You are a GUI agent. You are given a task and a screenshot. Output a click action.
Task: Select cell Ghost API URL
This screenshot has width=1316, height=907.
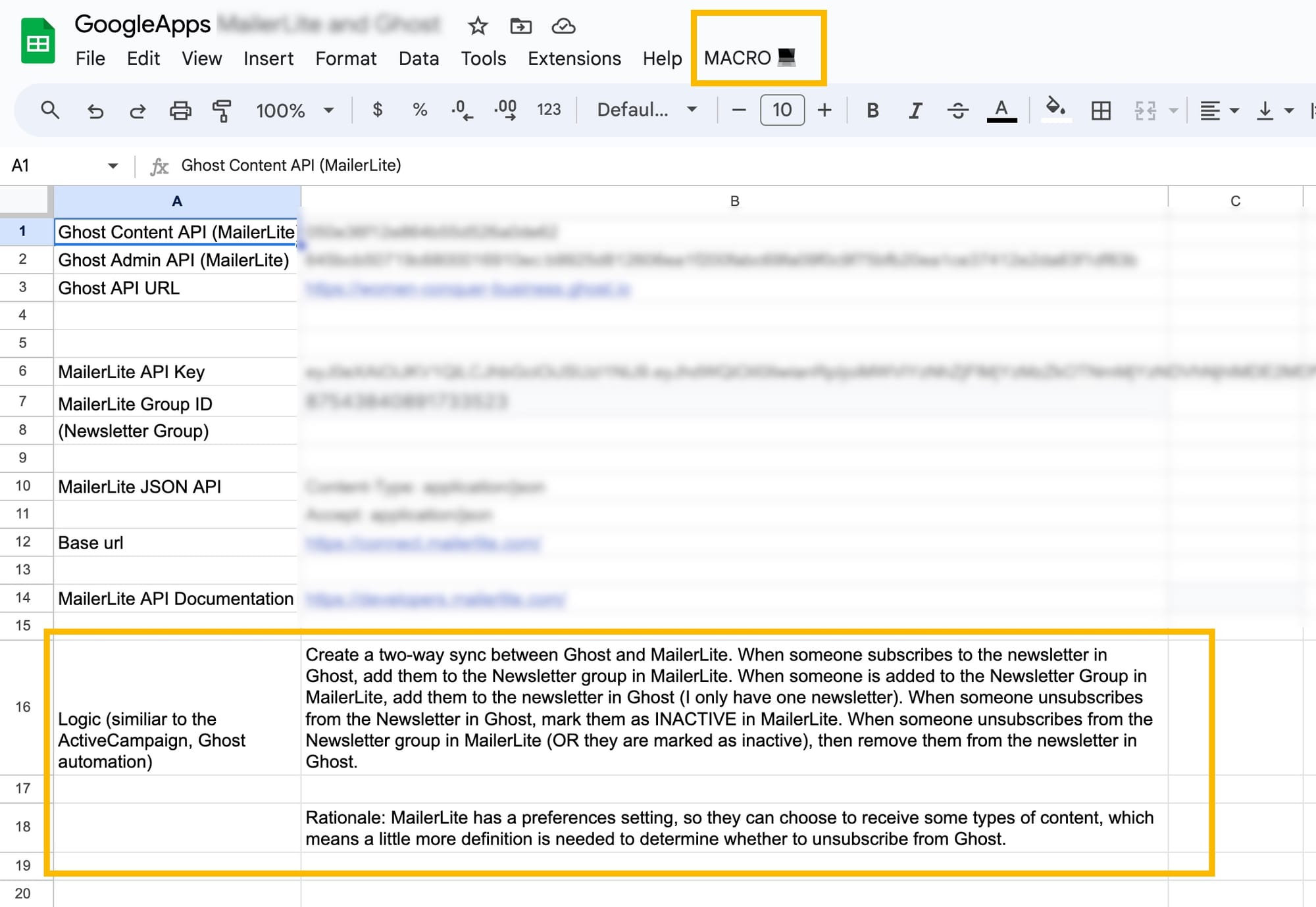[x=176, y=288]
